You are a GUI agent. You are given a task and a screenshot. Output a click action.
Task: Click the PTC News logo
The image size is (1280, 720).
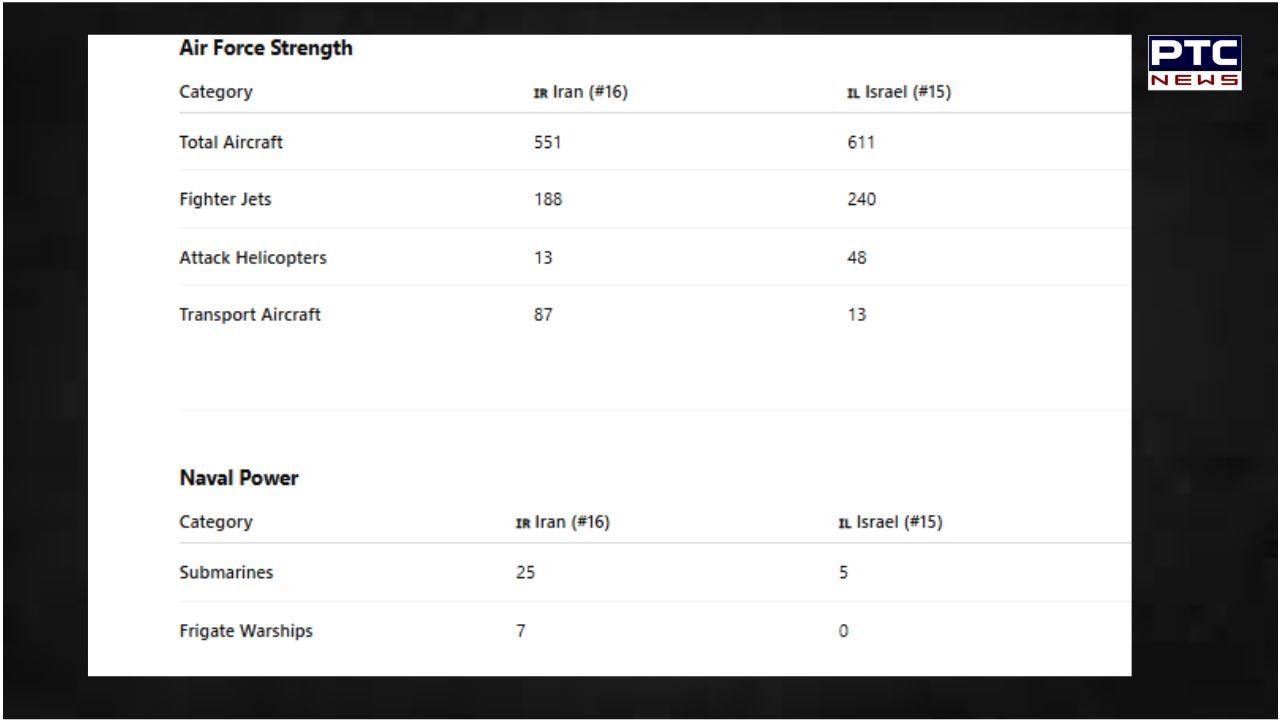point(1194,62)
